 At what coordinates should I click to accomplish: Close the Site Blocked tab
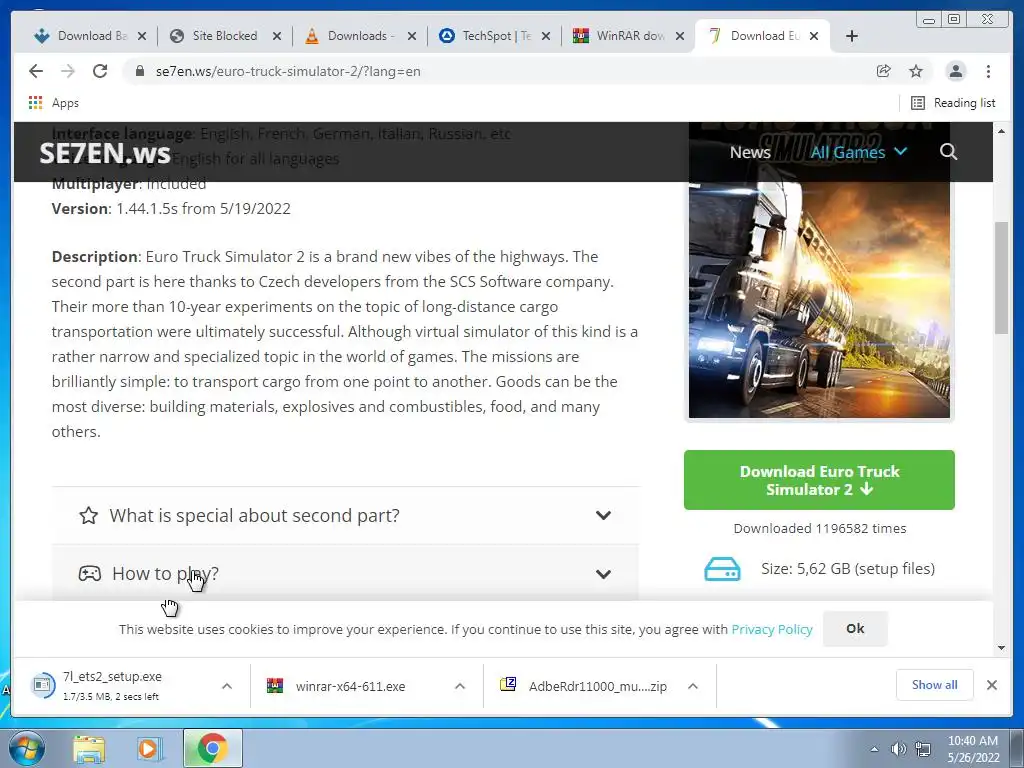(x=277, y=36)
